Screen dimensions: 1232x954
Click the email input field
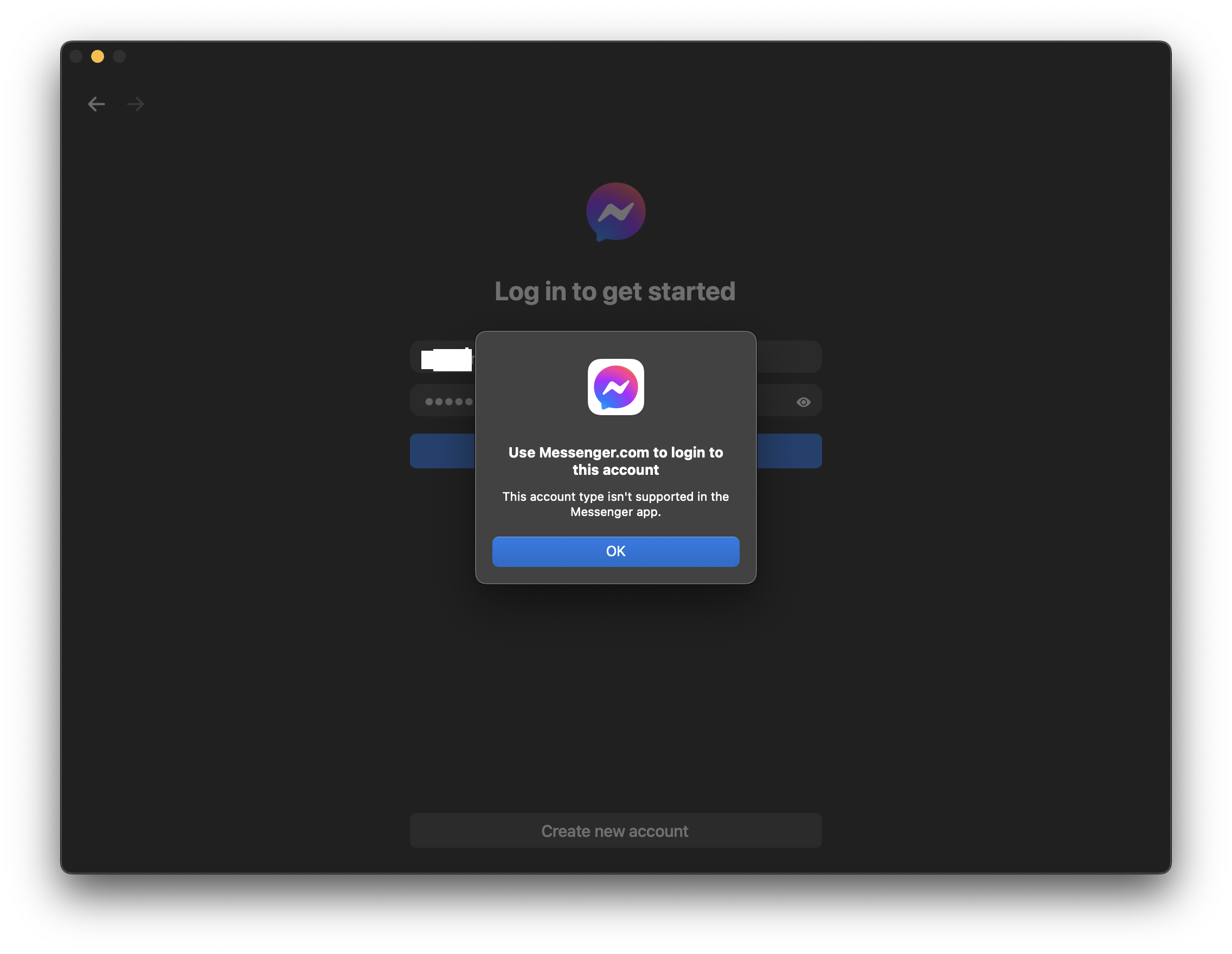pos(615,357)
